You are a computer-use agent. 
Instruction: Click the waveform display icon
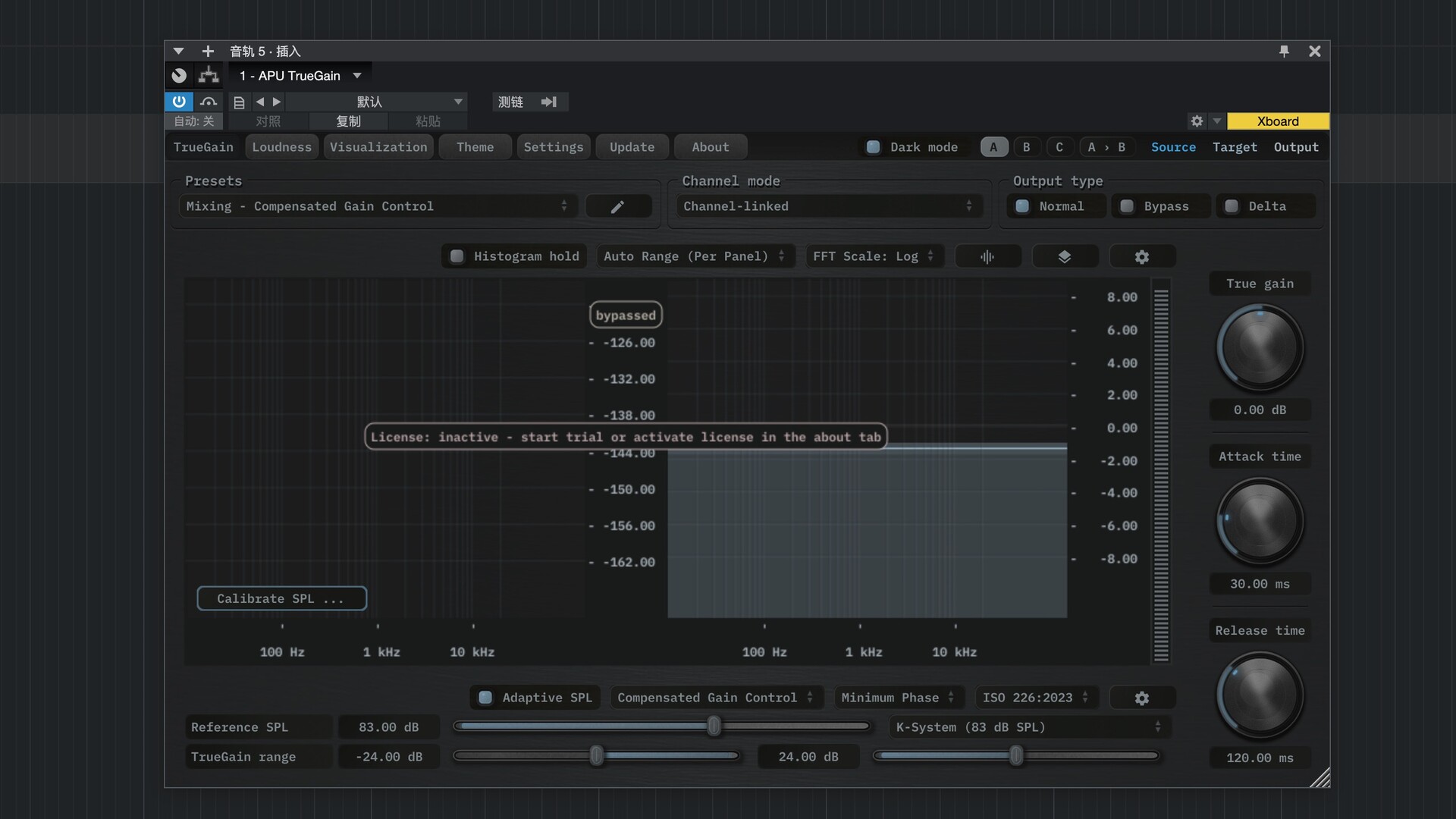coord(987,257)
